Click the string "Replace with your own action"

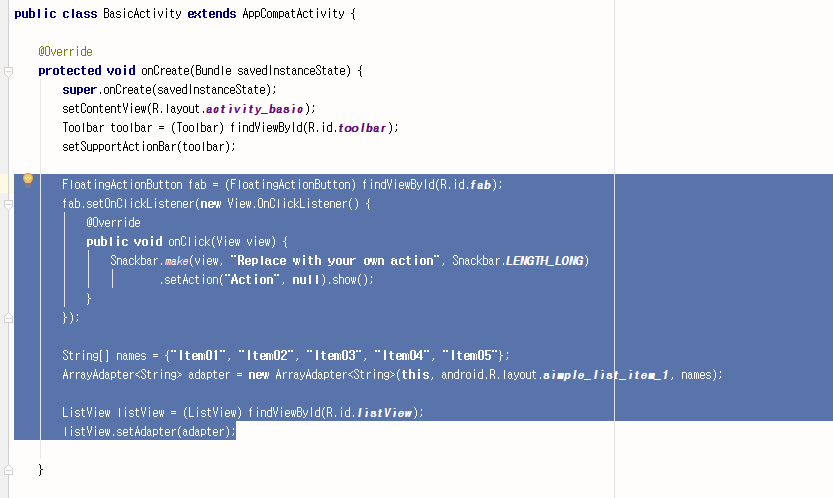pos(335,261)
